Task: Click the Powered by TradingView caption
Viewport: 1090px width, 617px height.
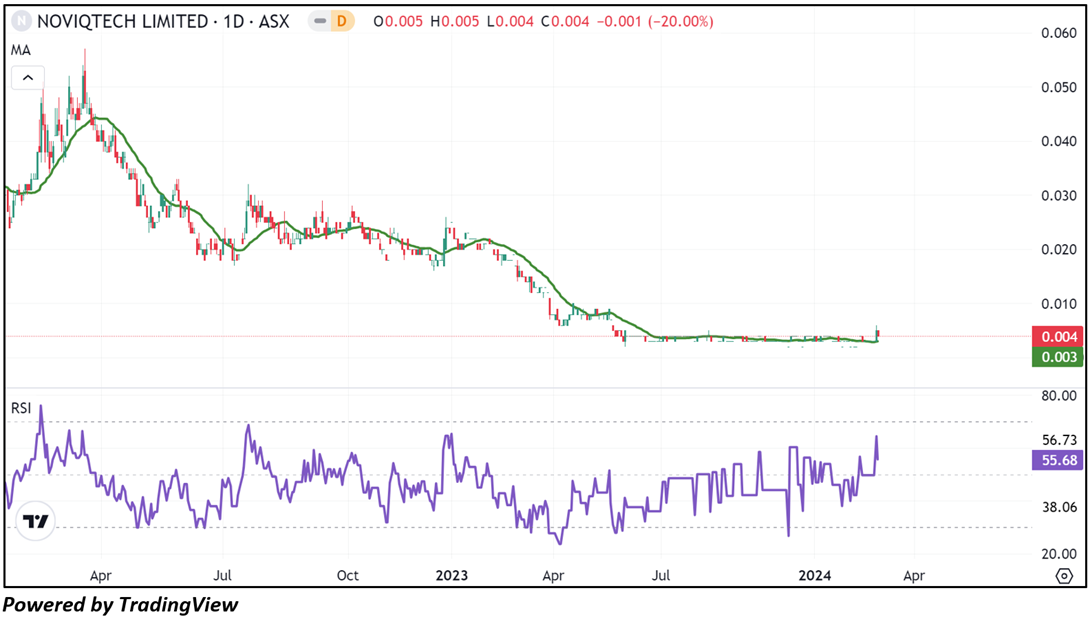Action: (121, 604)
